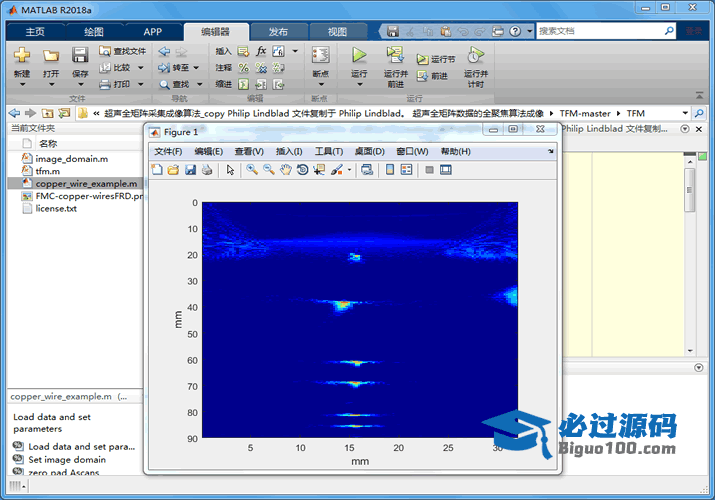Click 运行并前进 (Run and Advance) icon
The image size is (715, 500).
pyautogui.click(x=395, y=55)
